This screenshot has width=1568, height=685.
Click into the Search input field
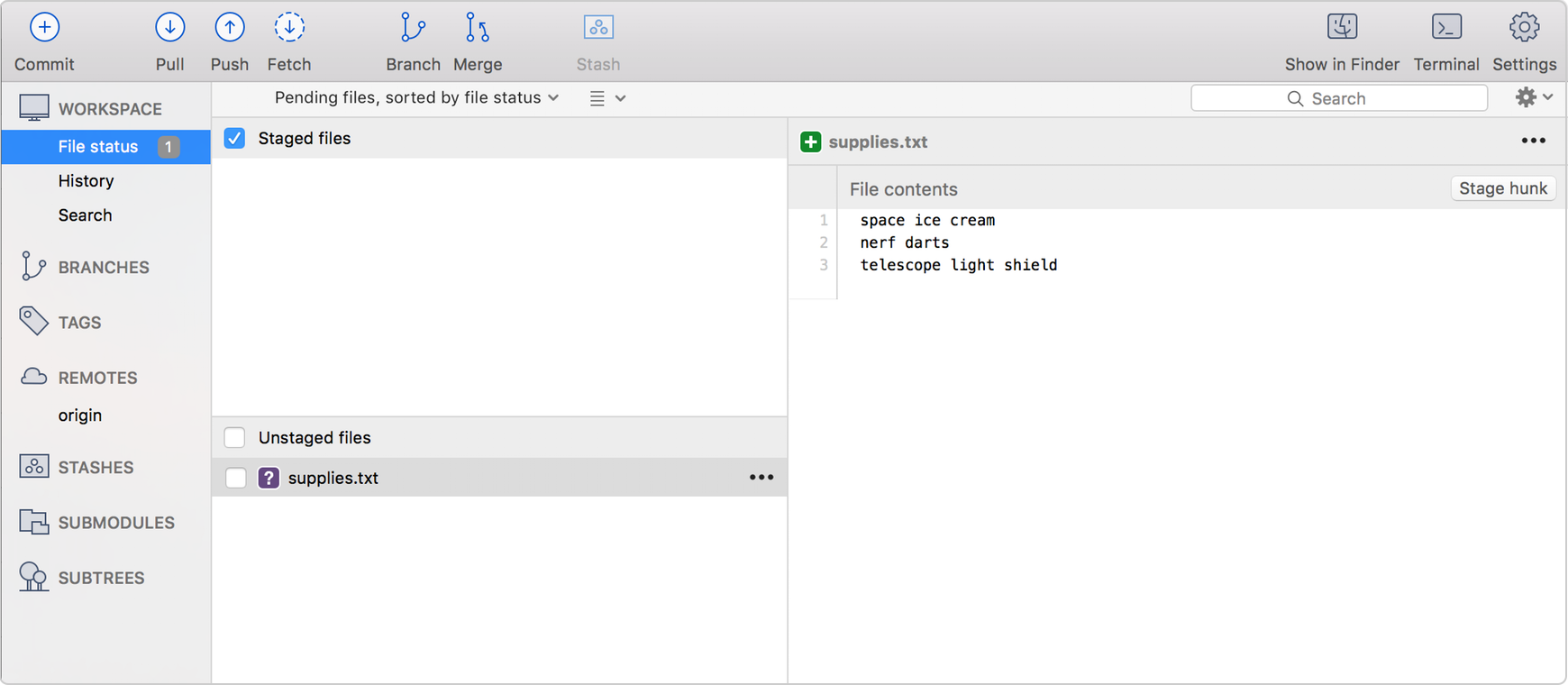(1338, 98)
